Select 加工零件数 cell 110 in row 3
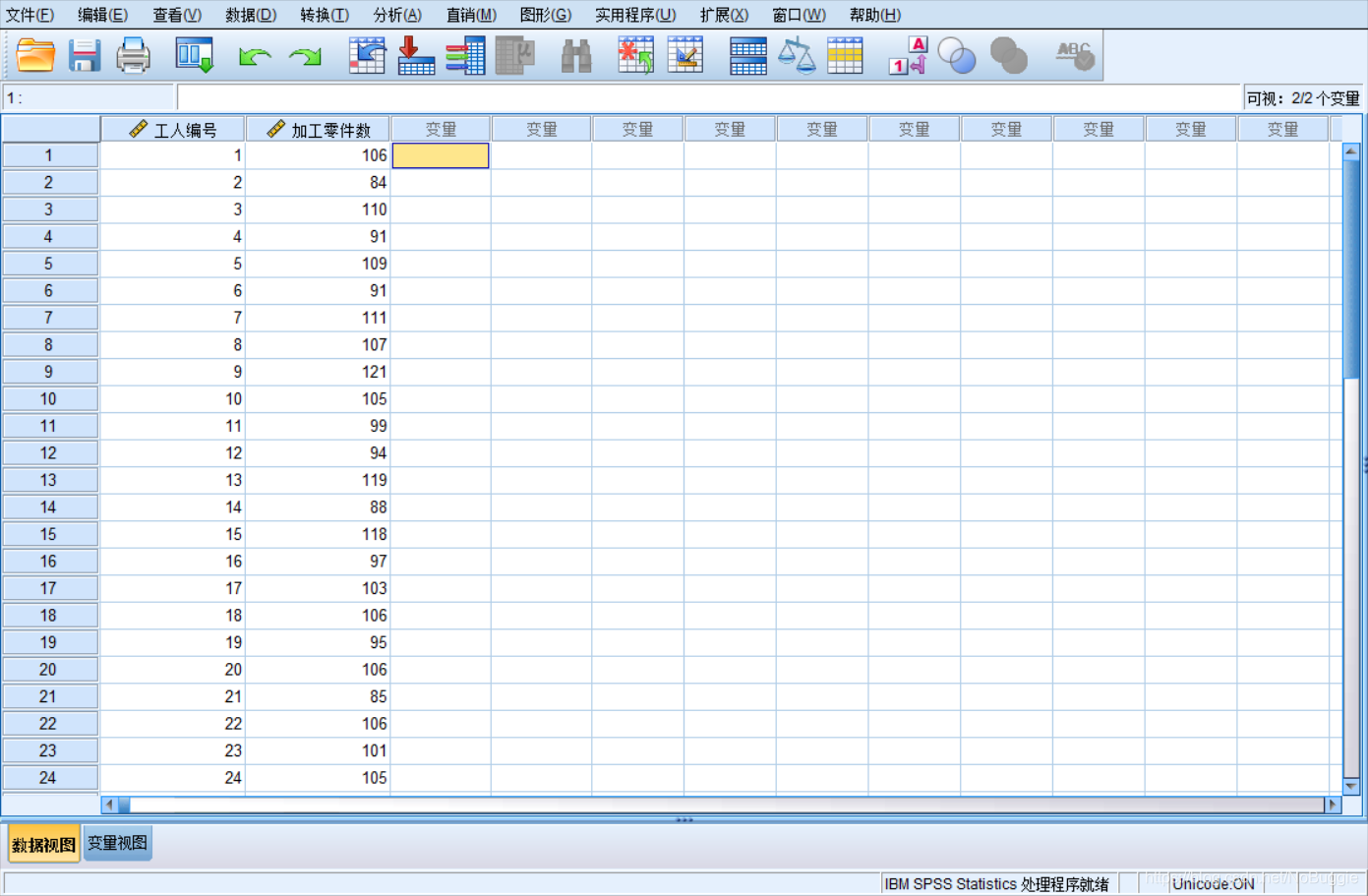The image size is (1368, 896). tap(318, 209)
